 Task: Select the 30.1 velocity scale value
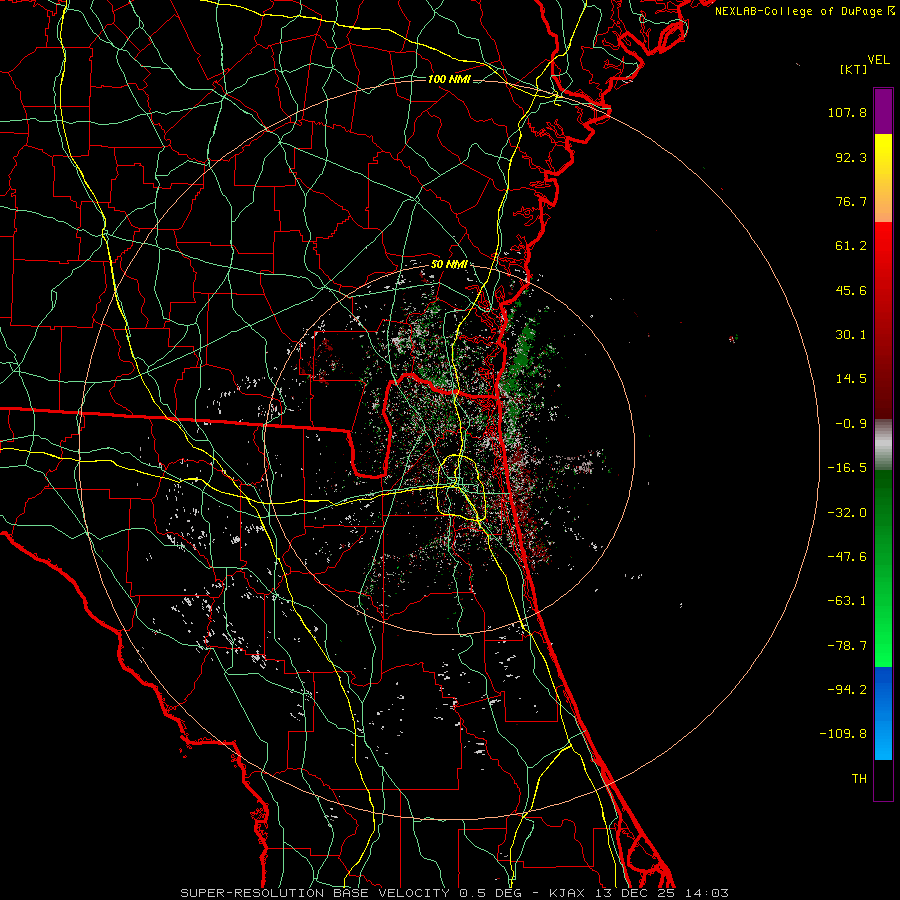coord(851,335)
